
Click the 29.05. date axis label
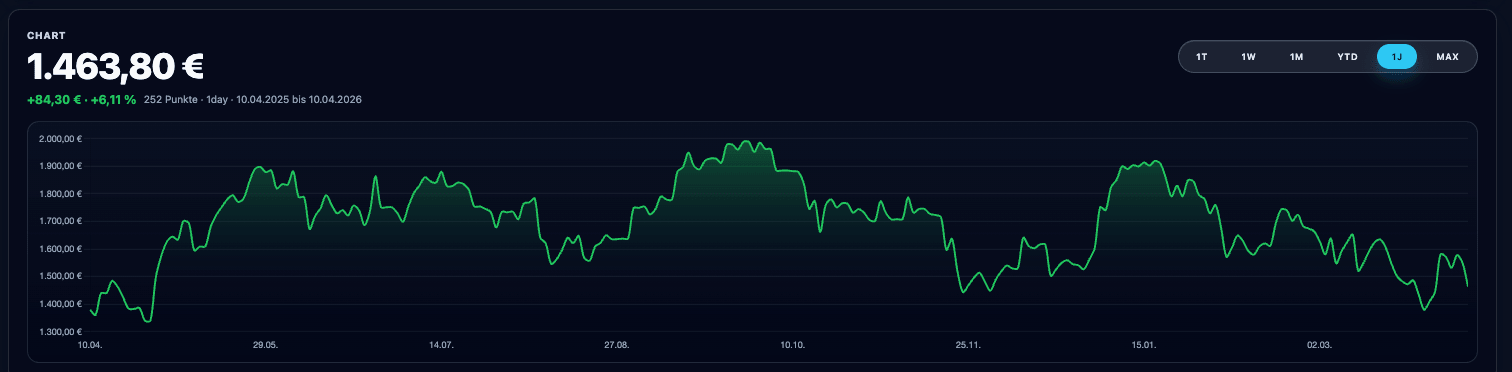click(x=265, y=345)
